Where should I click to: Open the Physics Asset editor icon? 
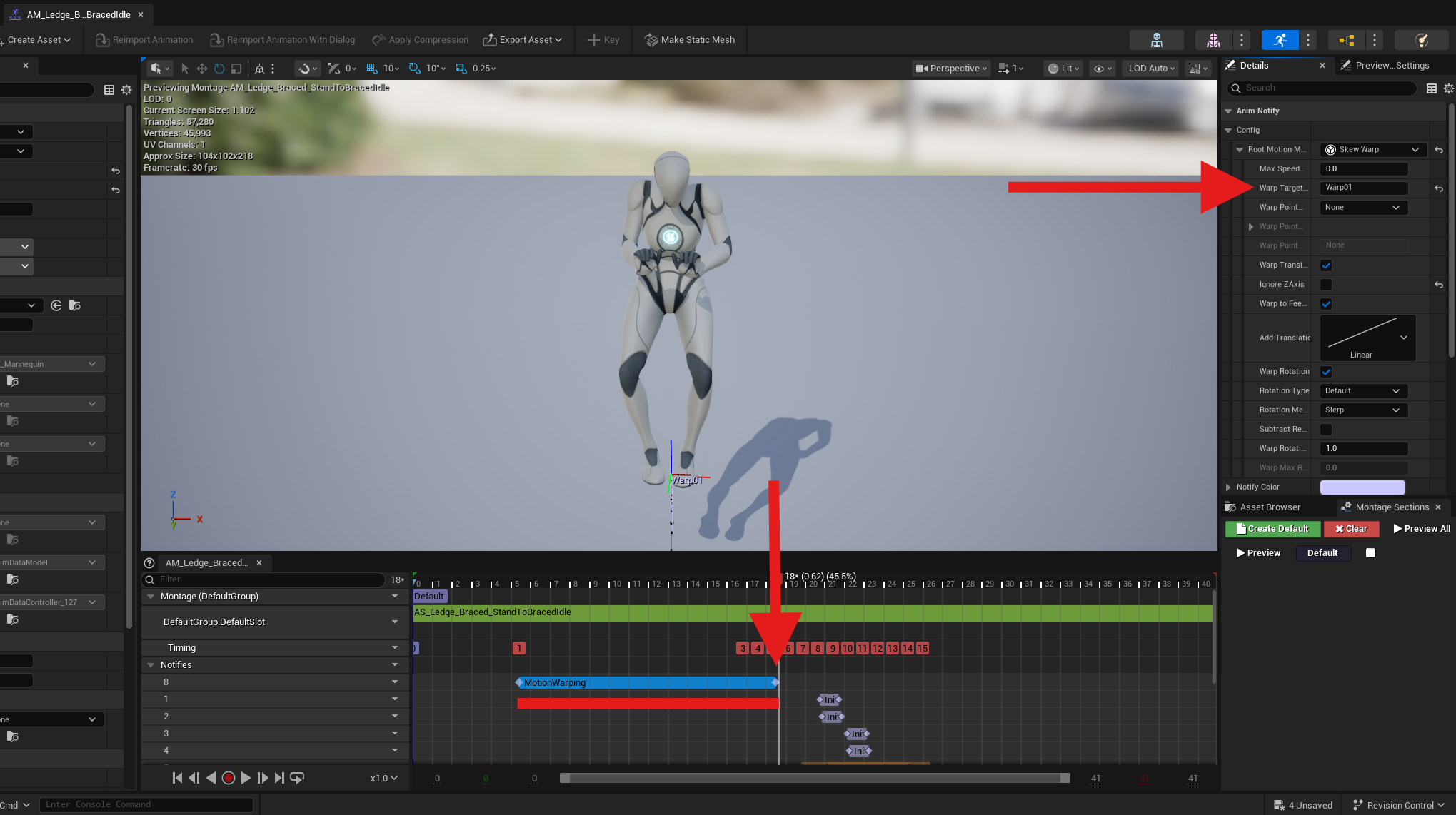point(1421,40)
